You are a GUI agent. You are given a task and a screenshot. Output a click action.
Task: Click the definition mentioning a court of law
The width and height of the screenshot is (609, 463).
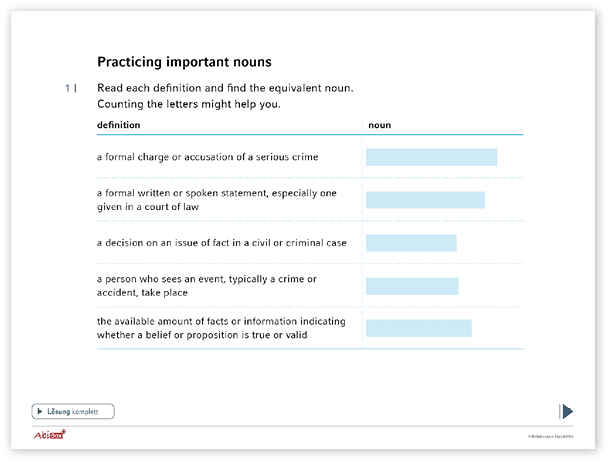[x=216, y=200]
